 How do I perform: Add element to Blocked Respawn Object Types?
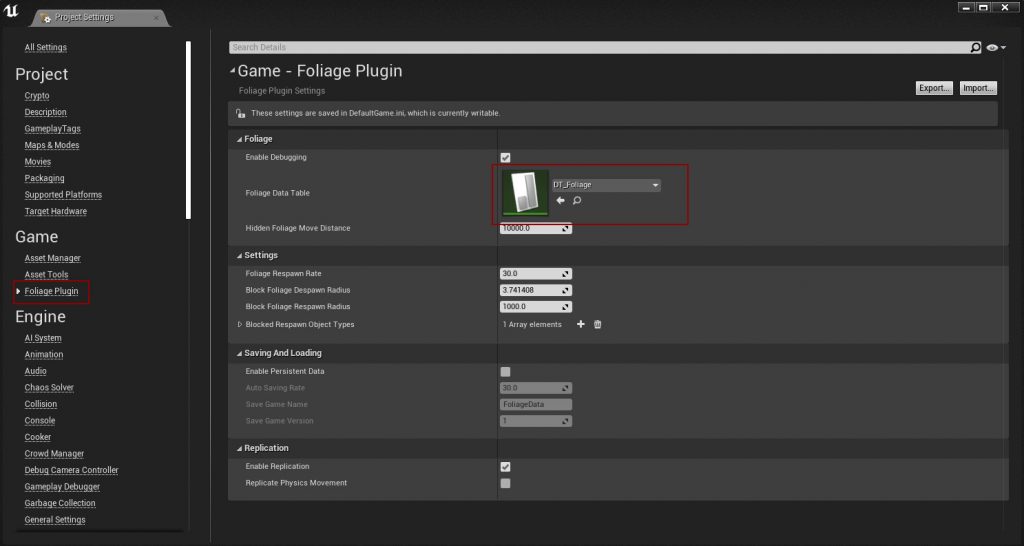581,324
